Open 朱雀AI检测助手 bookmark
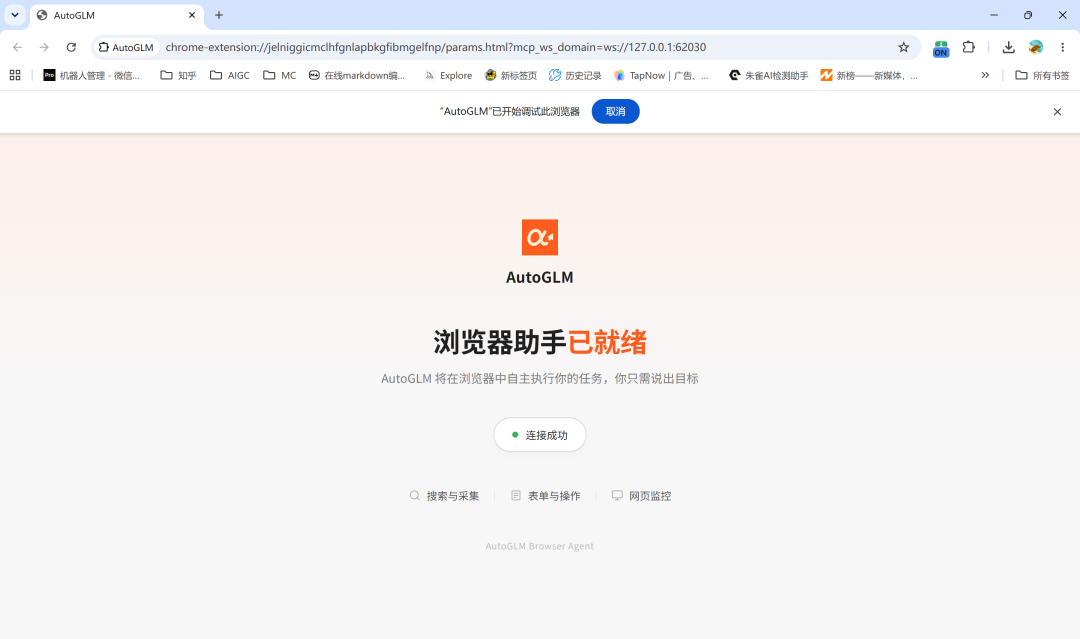Image resolution: width=1080 pixels, height=639 pixels. pos(769,75)
